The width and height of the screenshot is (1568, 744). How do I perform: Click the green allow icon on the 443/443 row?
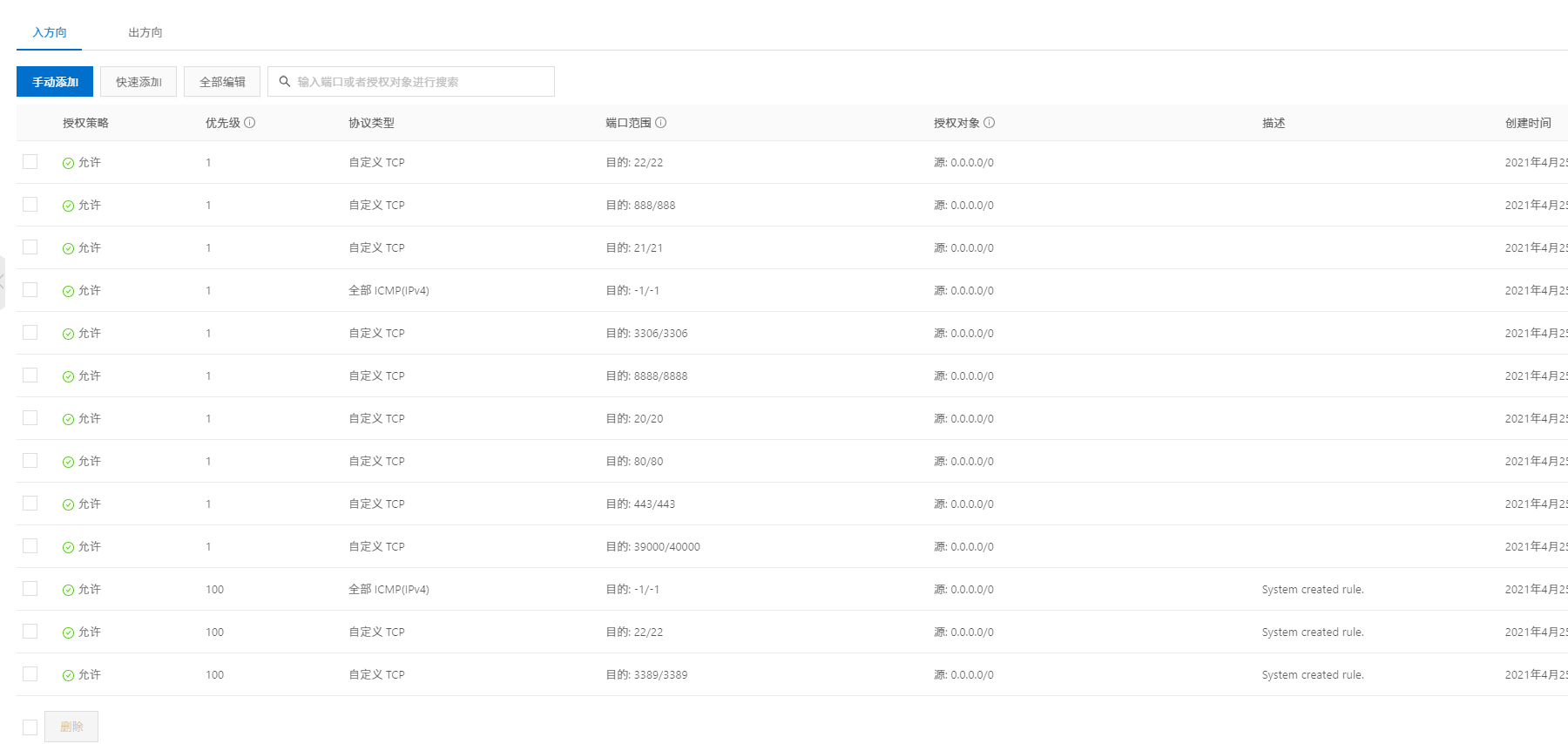[x=68, y=504]
